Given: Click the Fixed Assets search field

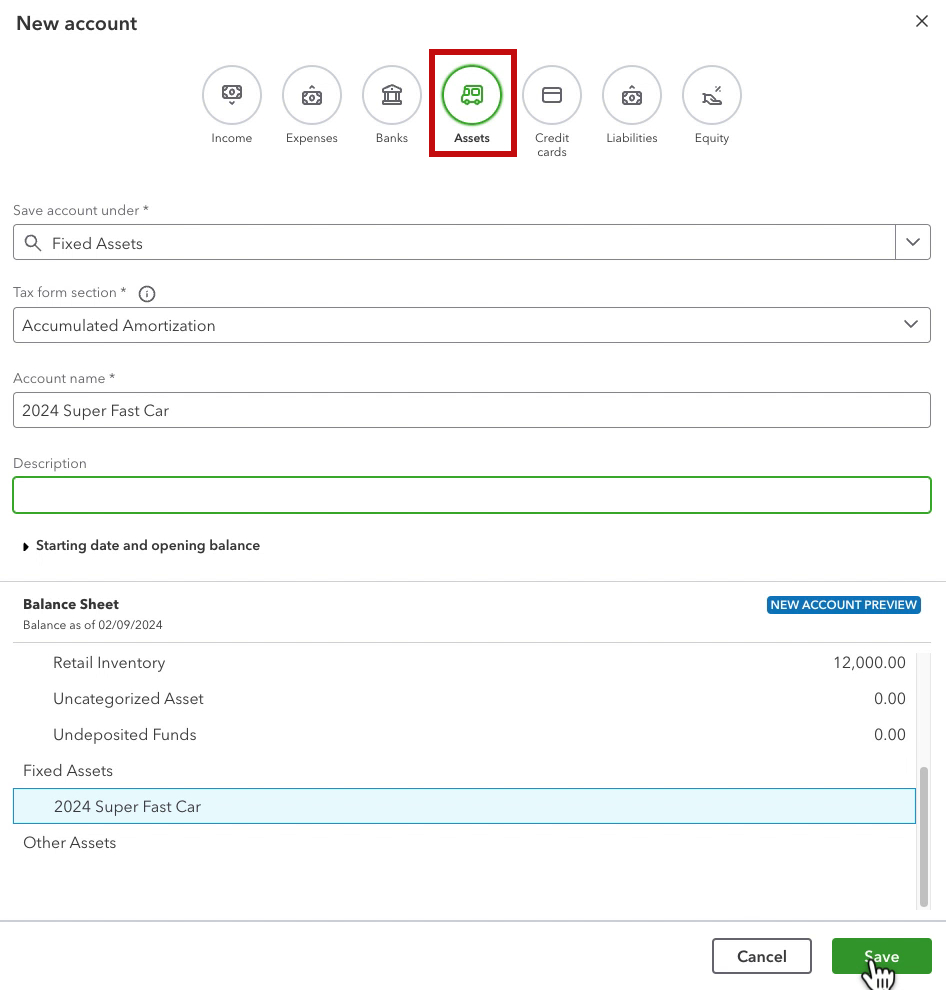Looking at the screenshot, I should tap(455, 243).
